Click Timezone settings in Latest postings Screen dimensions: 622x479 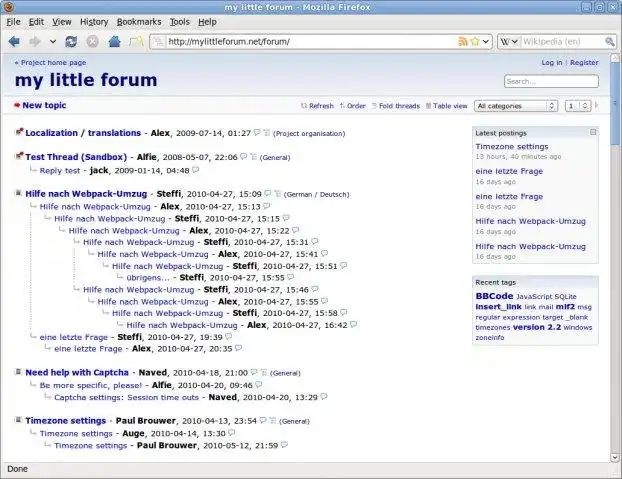point(512,146)
